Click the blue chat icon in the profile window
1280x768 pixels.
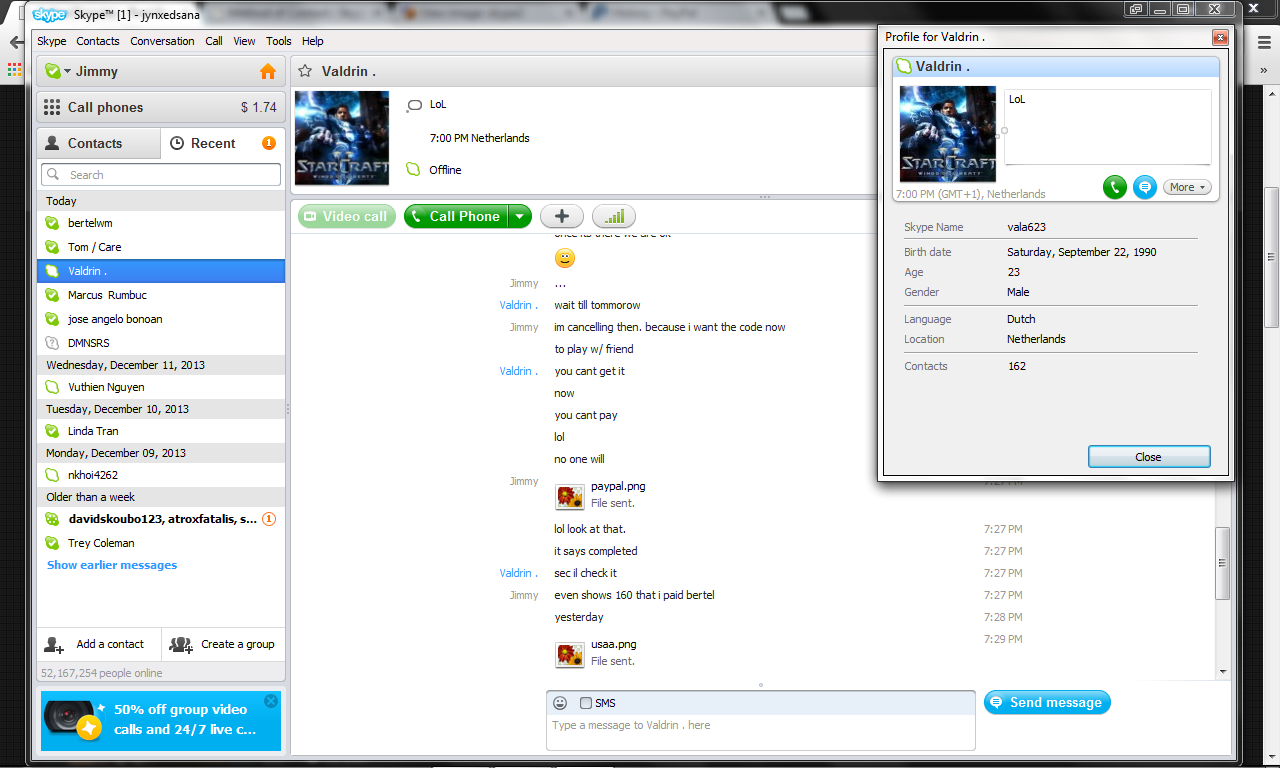(x=1145, y=187)
